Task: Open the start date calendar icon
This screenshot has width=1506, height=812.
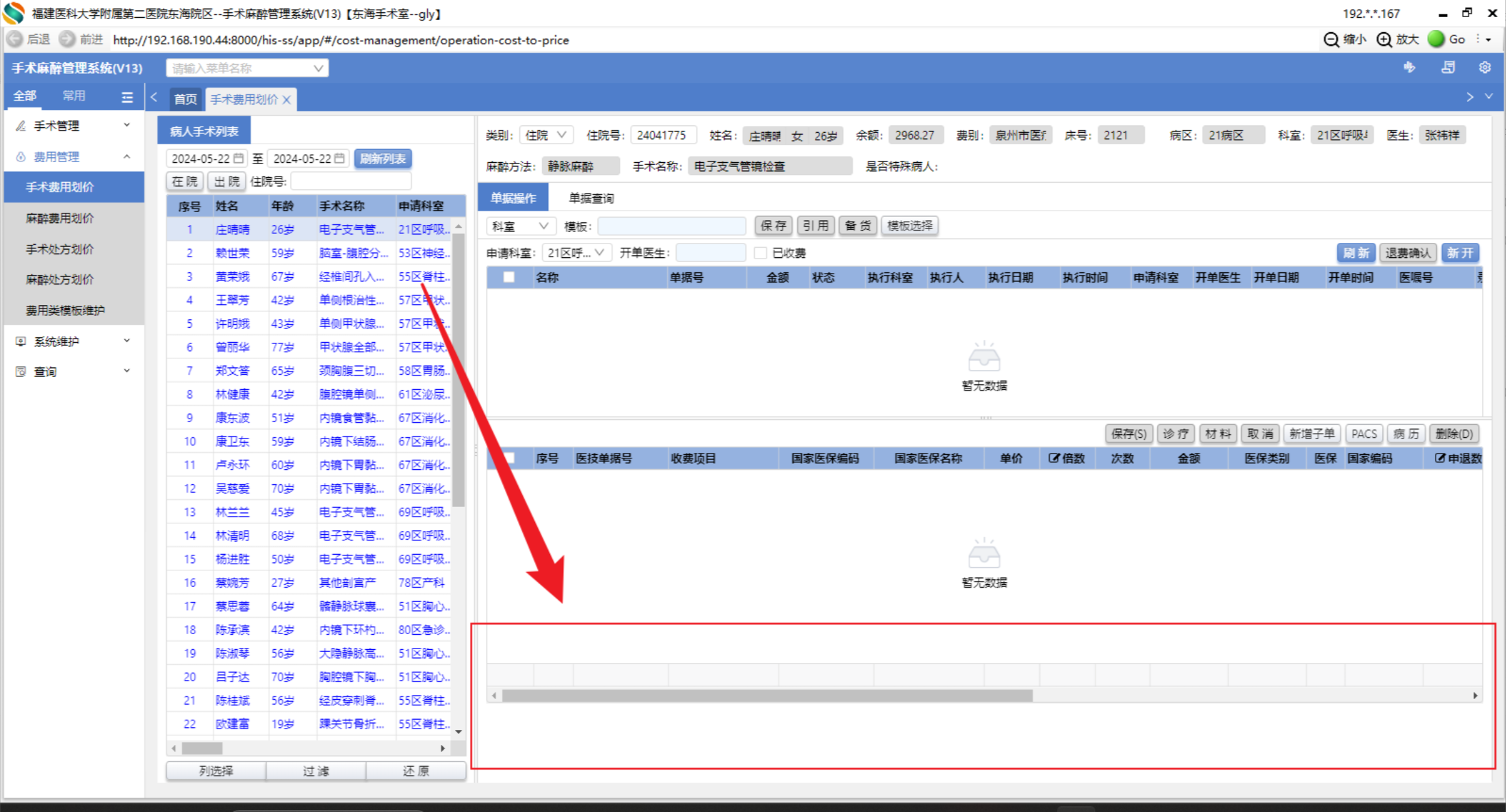Action: [239, 159]
